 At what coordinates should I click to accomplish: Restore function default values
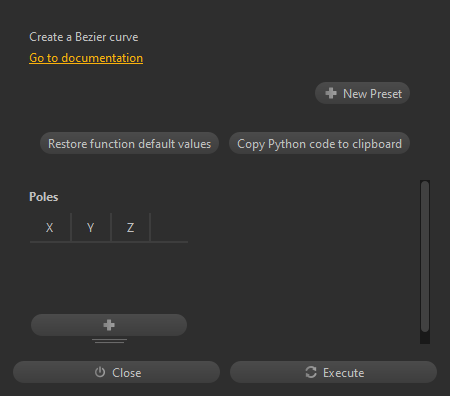click(129, 144)
